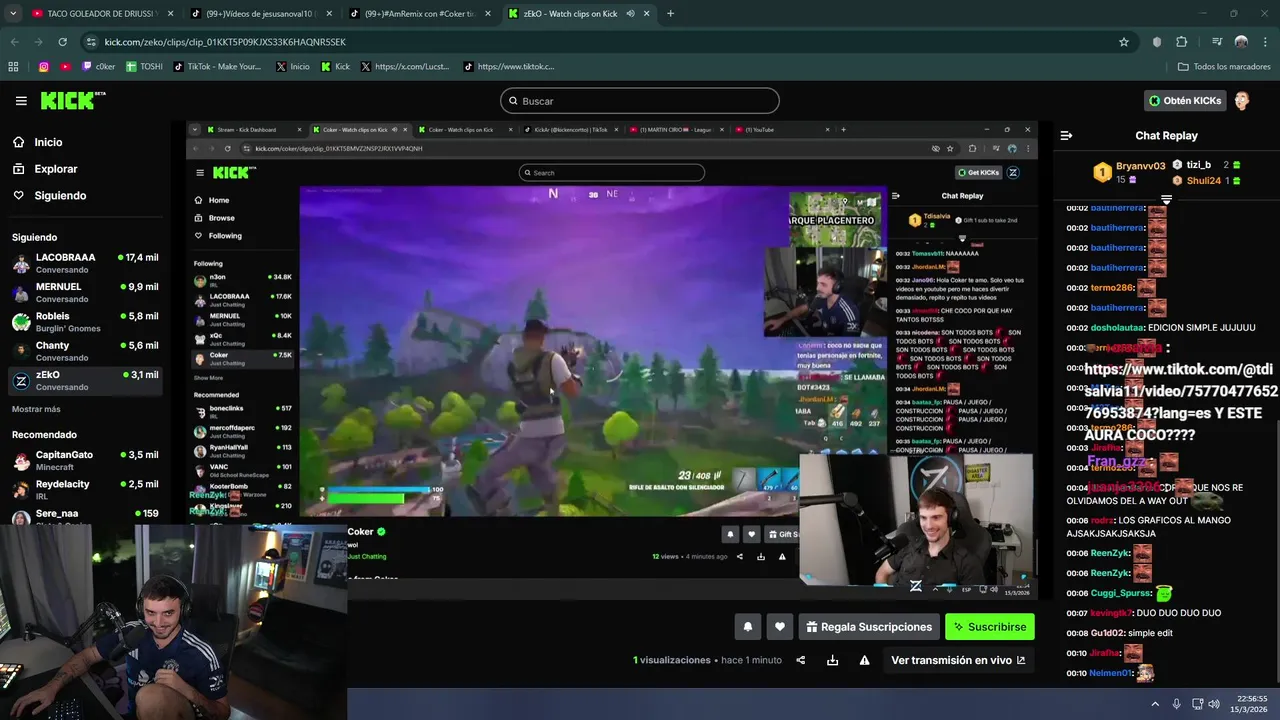The width and height of the screenshot is (1280, 720).
Task: Open the apps grid bookmark icon
Action: [x=13, y=67]
